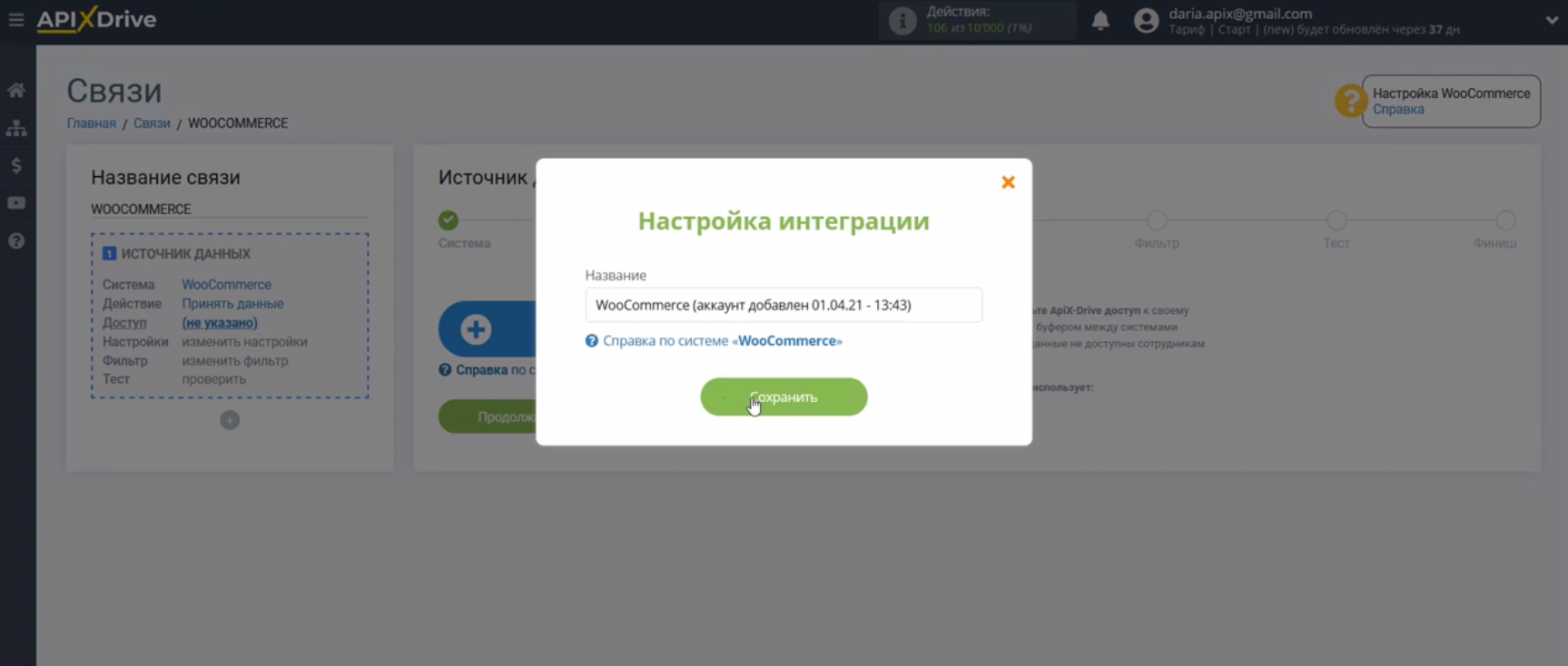Click the plus icon below data source block

tap(230, 420)
